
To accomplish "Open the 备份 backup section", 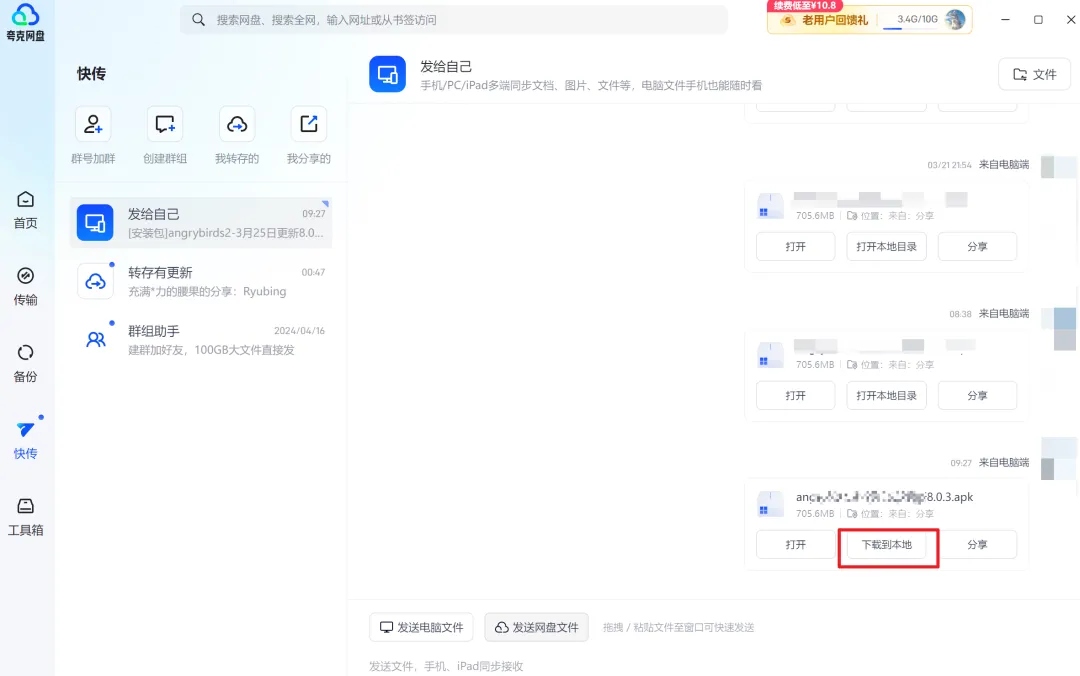I will point(25,363).
